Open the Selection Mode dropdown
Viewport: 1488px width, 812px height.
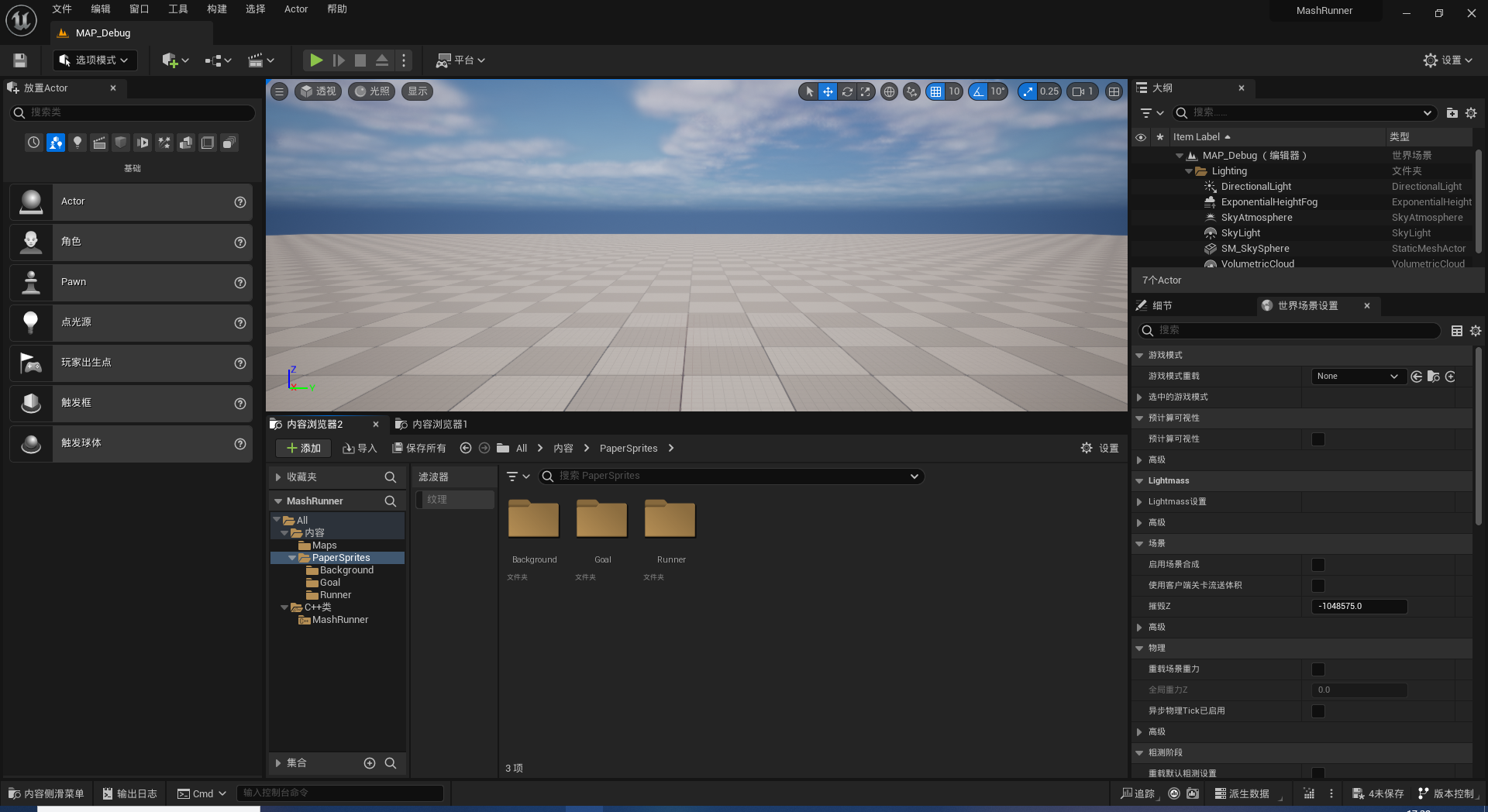coord(95,60)
